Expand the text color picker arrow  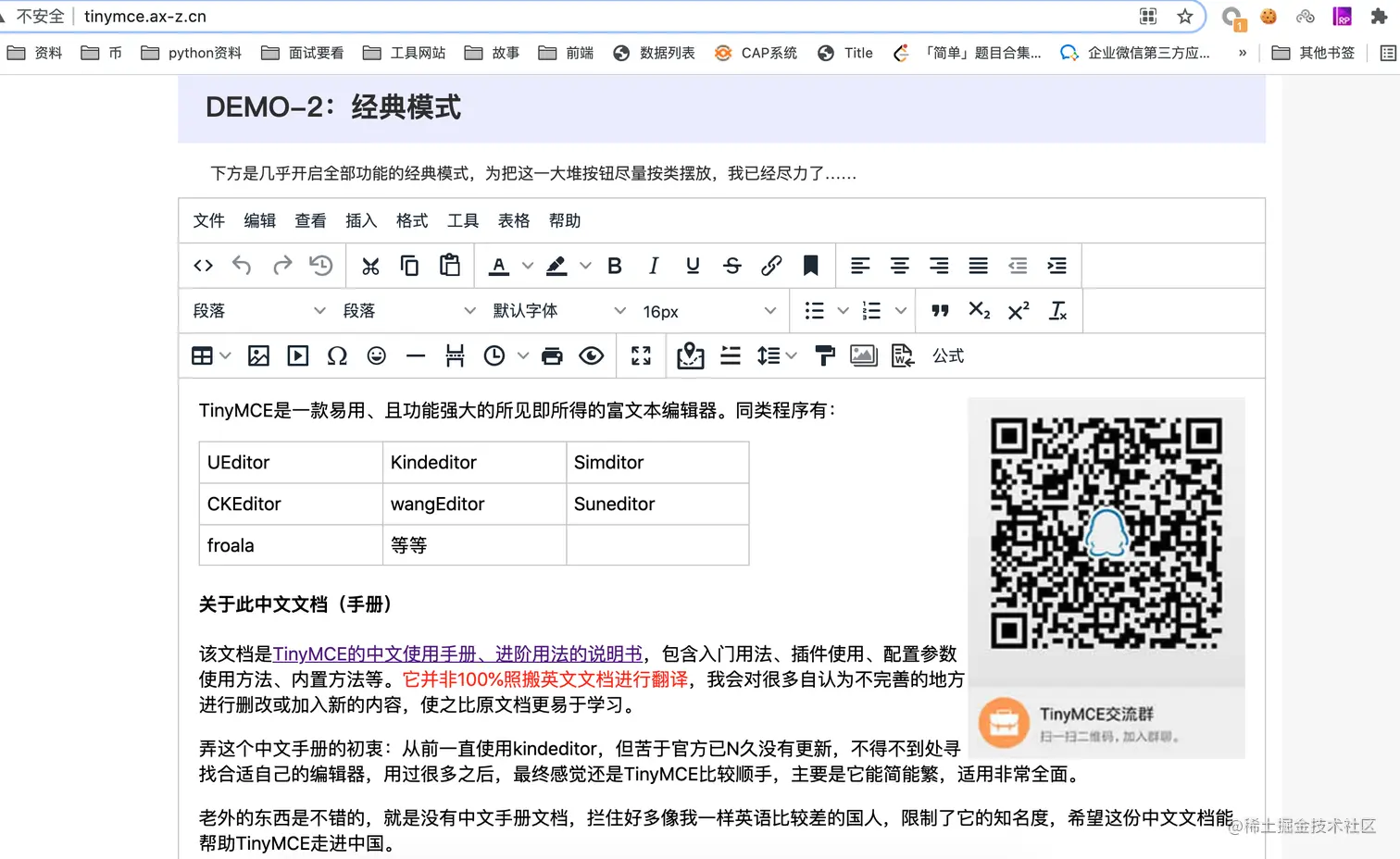(528, 267)
